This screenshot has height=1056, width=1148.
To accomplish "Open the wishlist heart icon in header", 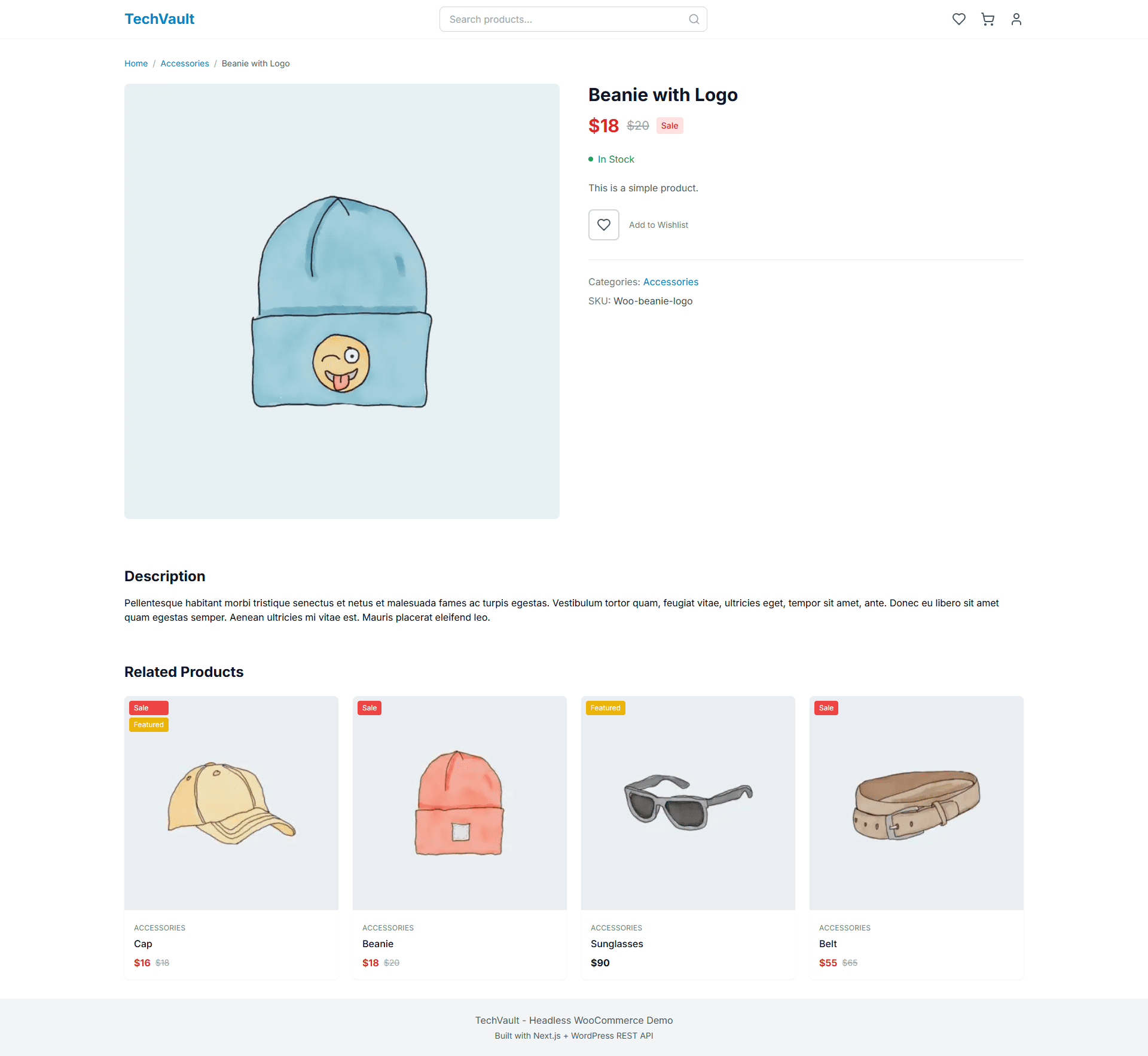I will (959, 19).
